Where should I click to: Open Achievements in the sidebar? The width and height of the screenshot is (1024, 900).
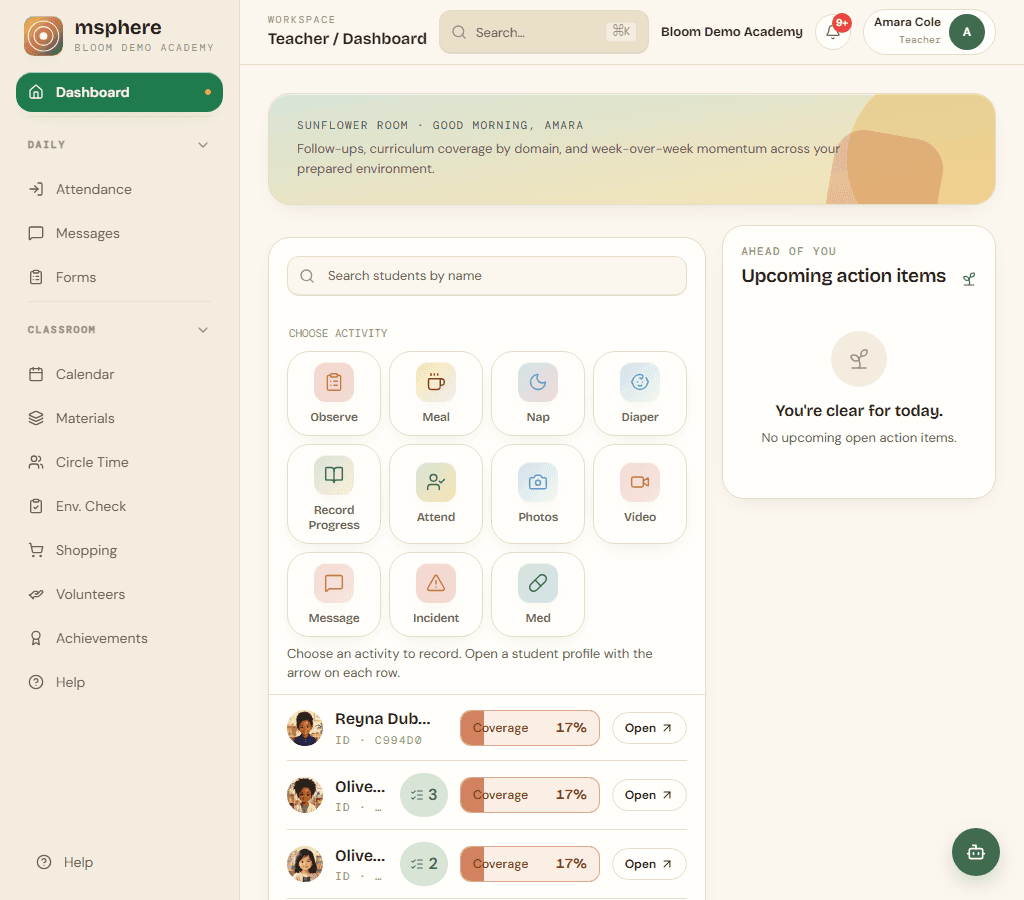[x=120, y=638]
